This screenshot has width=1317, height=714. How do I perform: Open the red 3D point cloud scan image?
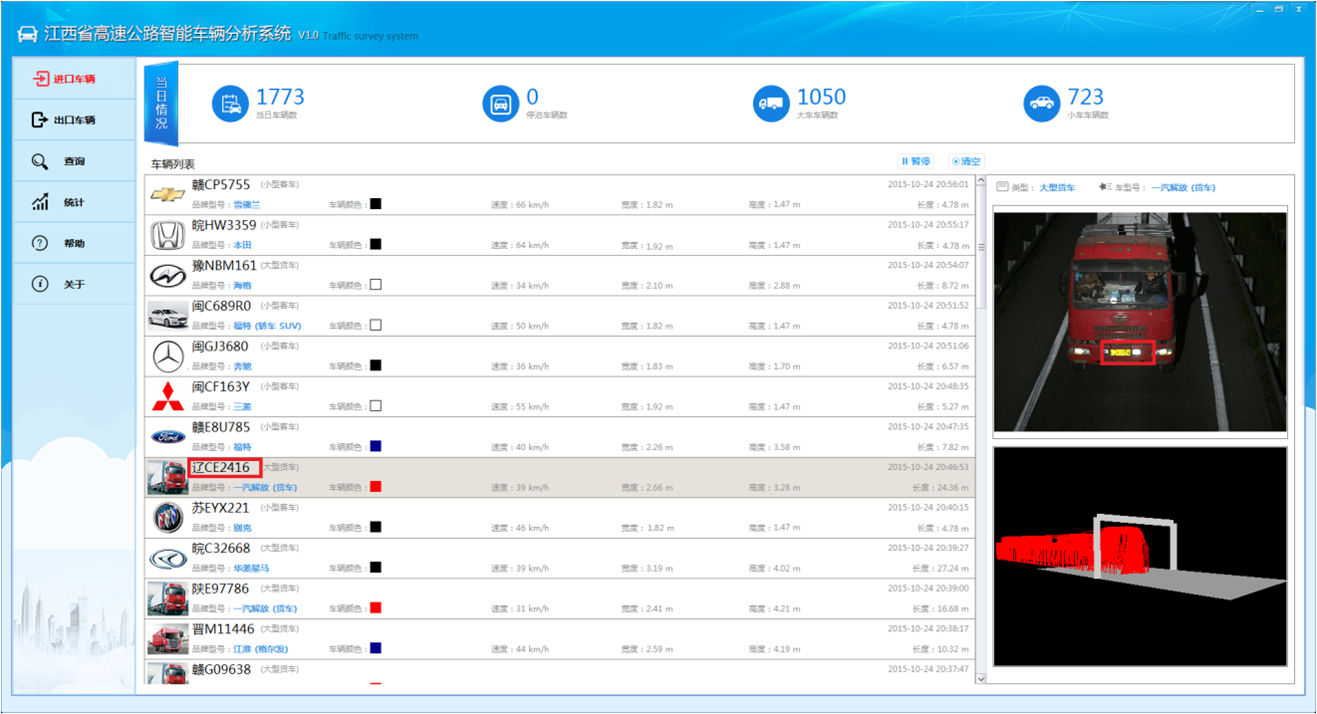tap(1139, 556)
